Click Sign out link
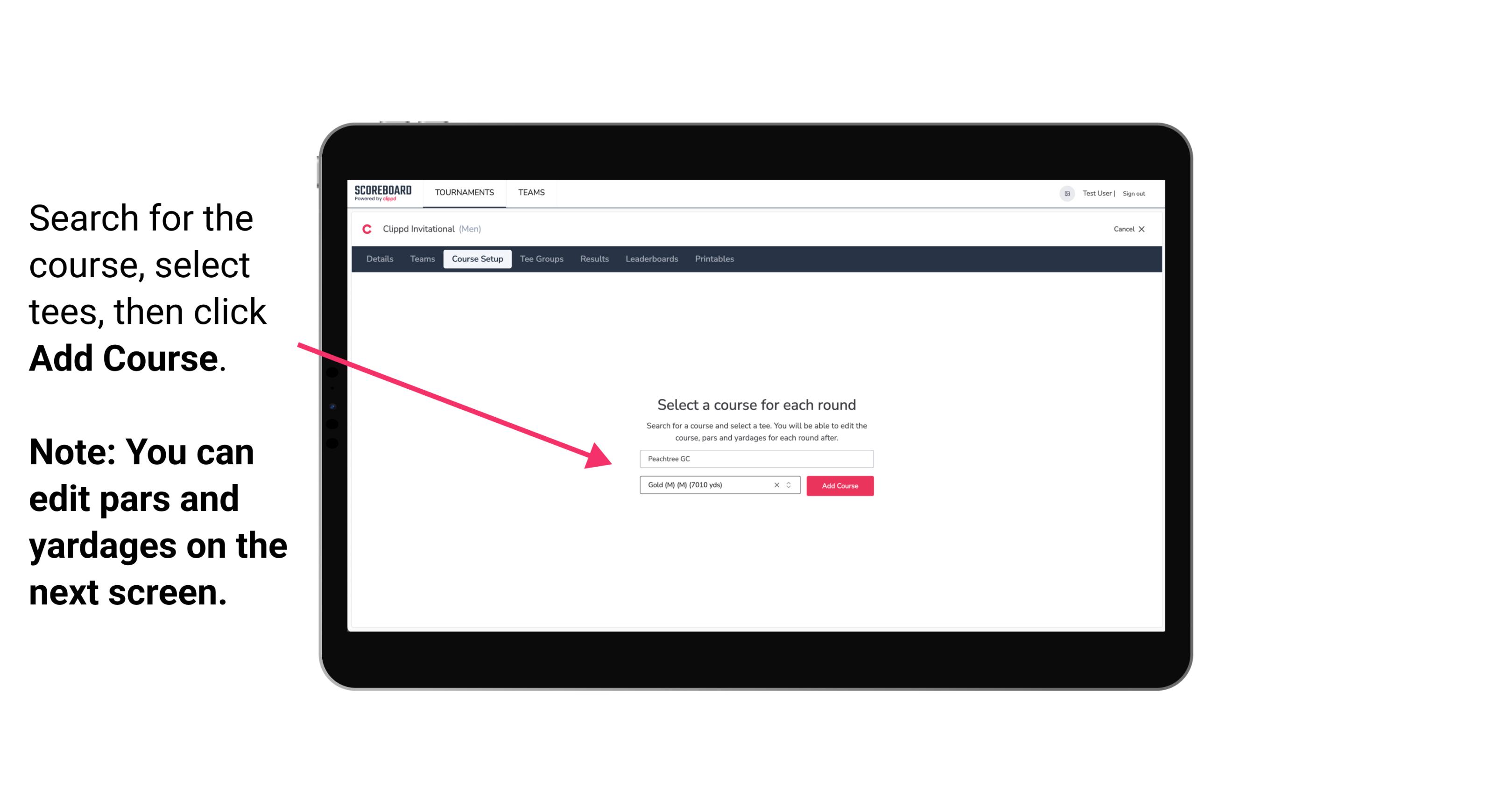 (1133, 193)
